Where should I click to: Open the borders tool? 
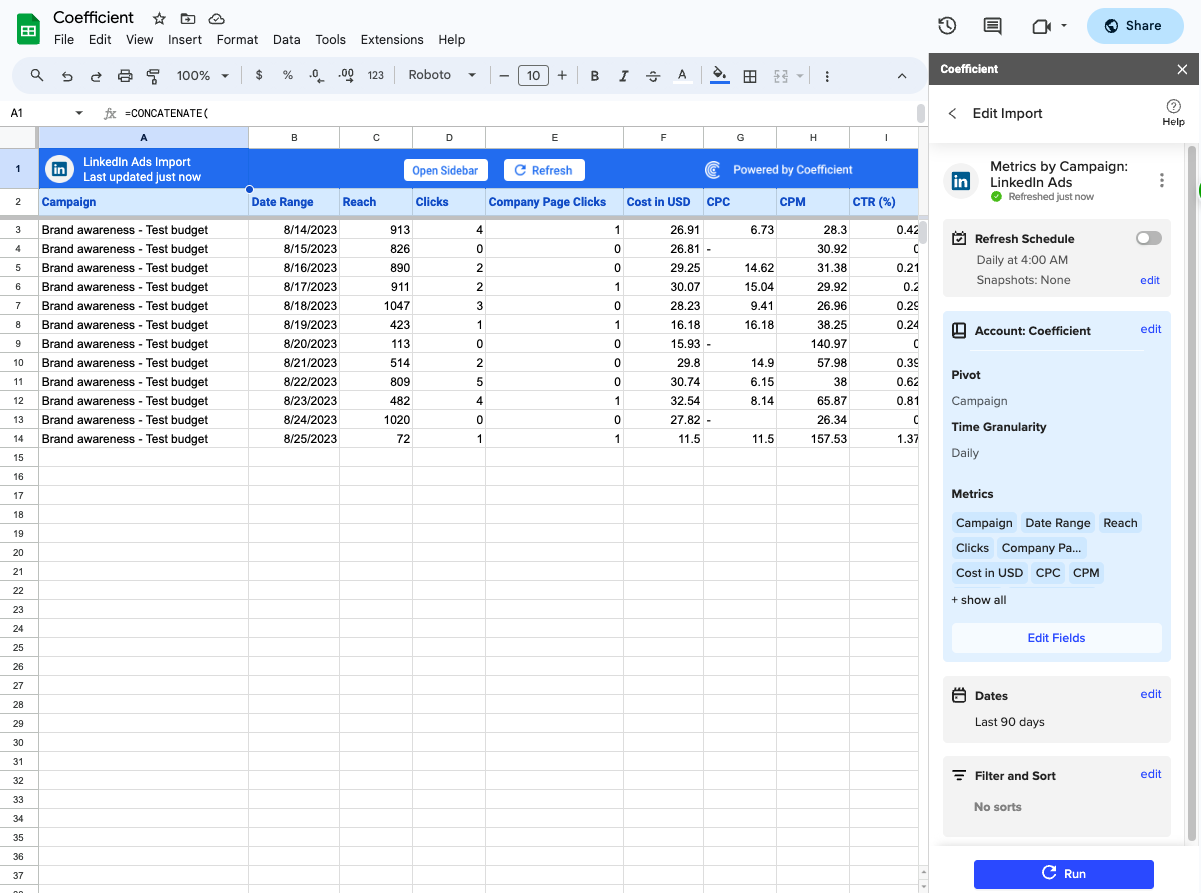tap(750, 75)
